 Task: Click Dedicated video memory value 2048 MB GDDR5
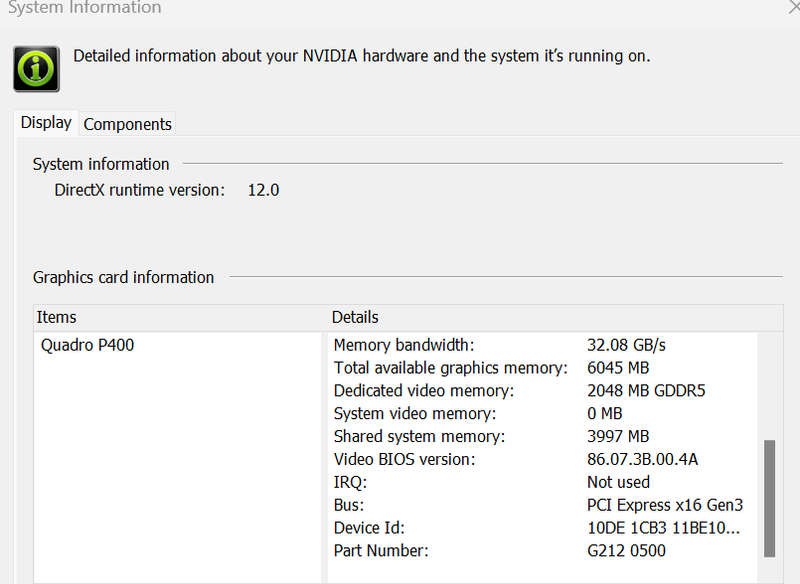click(646, 391)
